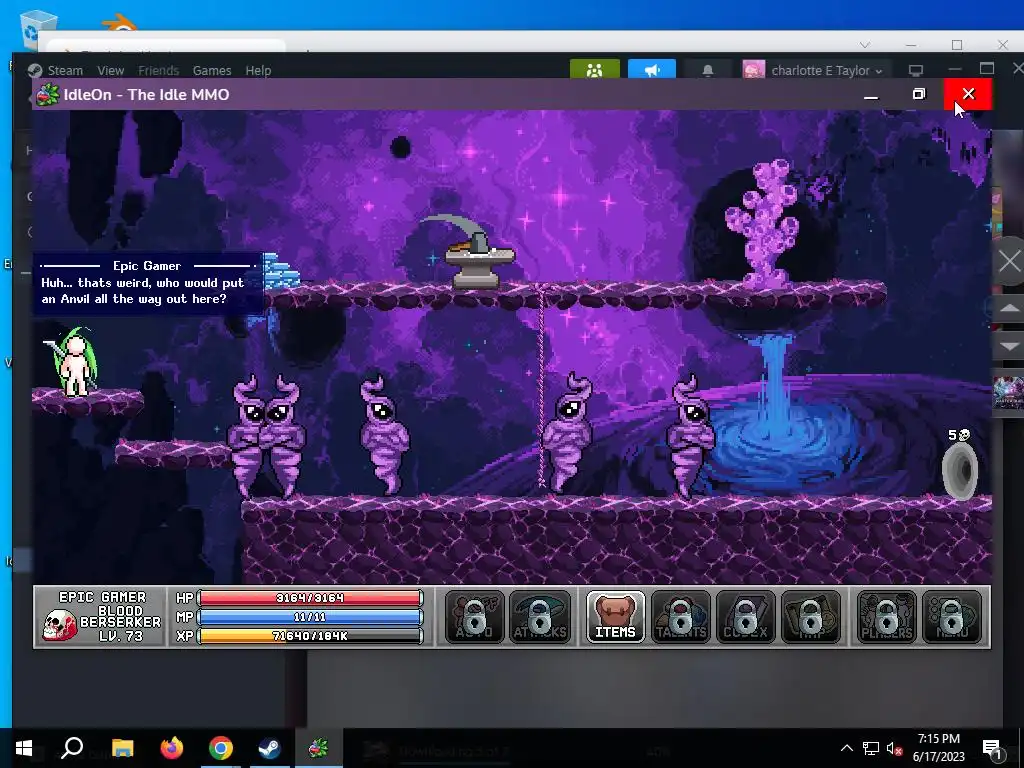
Task: Open Steam menu in Steam window
Action: coord(65,71)
